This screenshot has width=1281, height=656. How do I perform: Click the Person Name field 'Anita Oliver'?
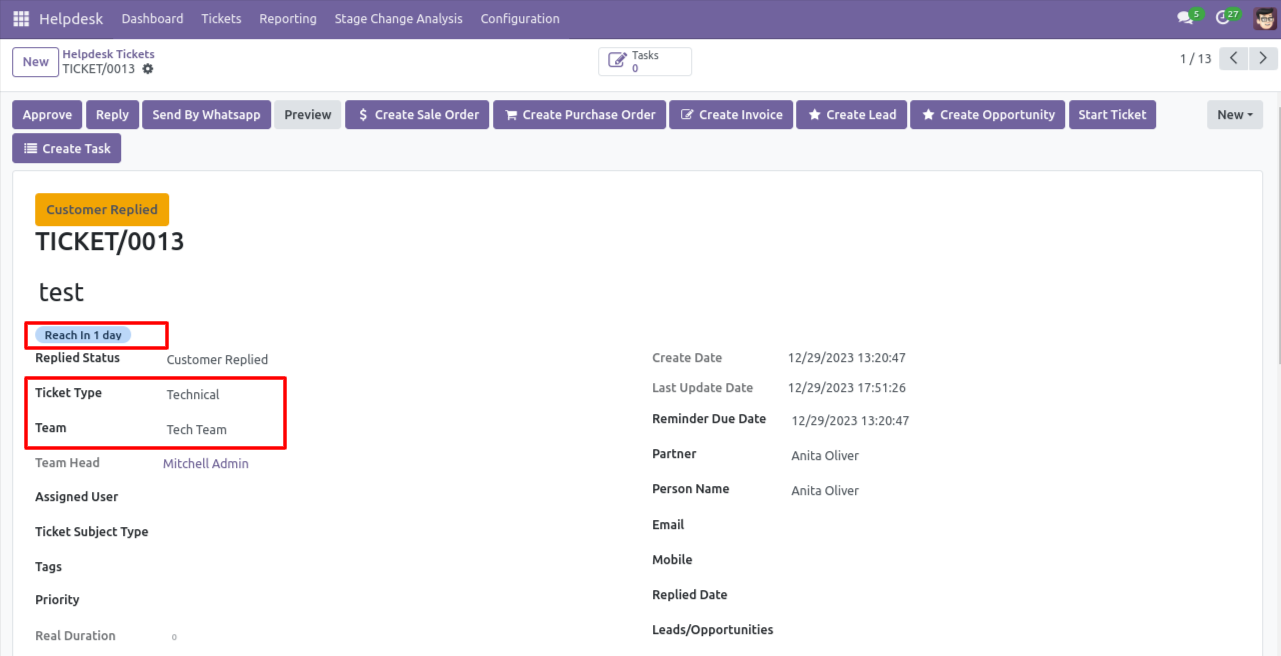[825, 491]
